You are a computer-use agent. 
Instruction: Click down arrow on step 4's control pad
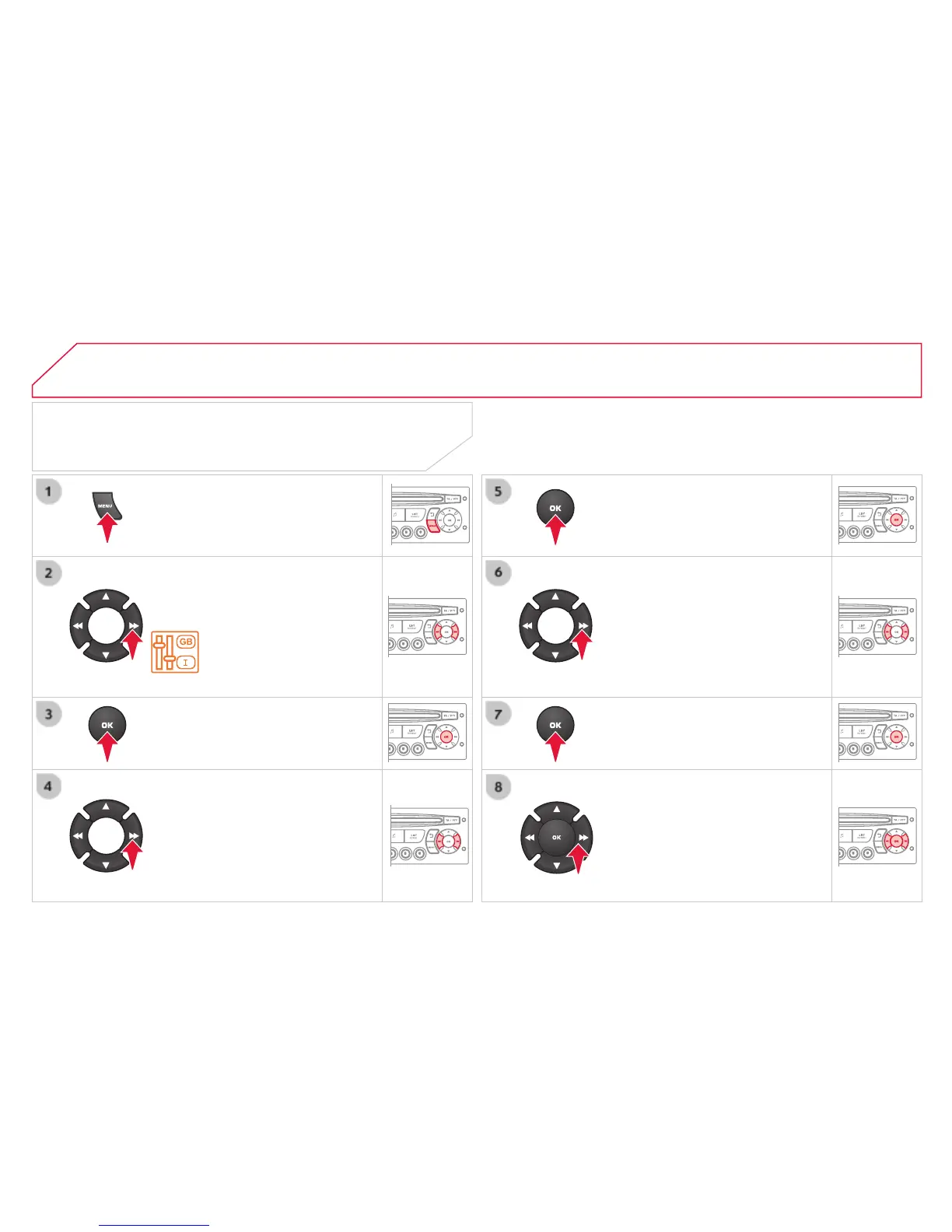coord(106,863)
